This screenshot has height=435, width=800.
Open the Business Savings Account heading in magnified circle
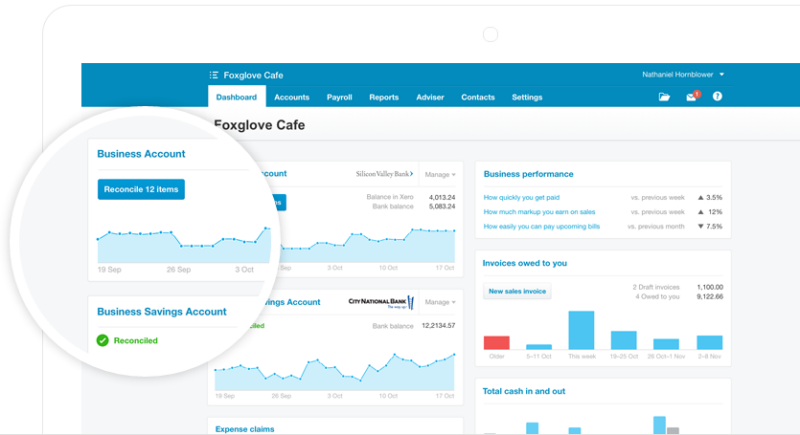(x=162, y=312)
